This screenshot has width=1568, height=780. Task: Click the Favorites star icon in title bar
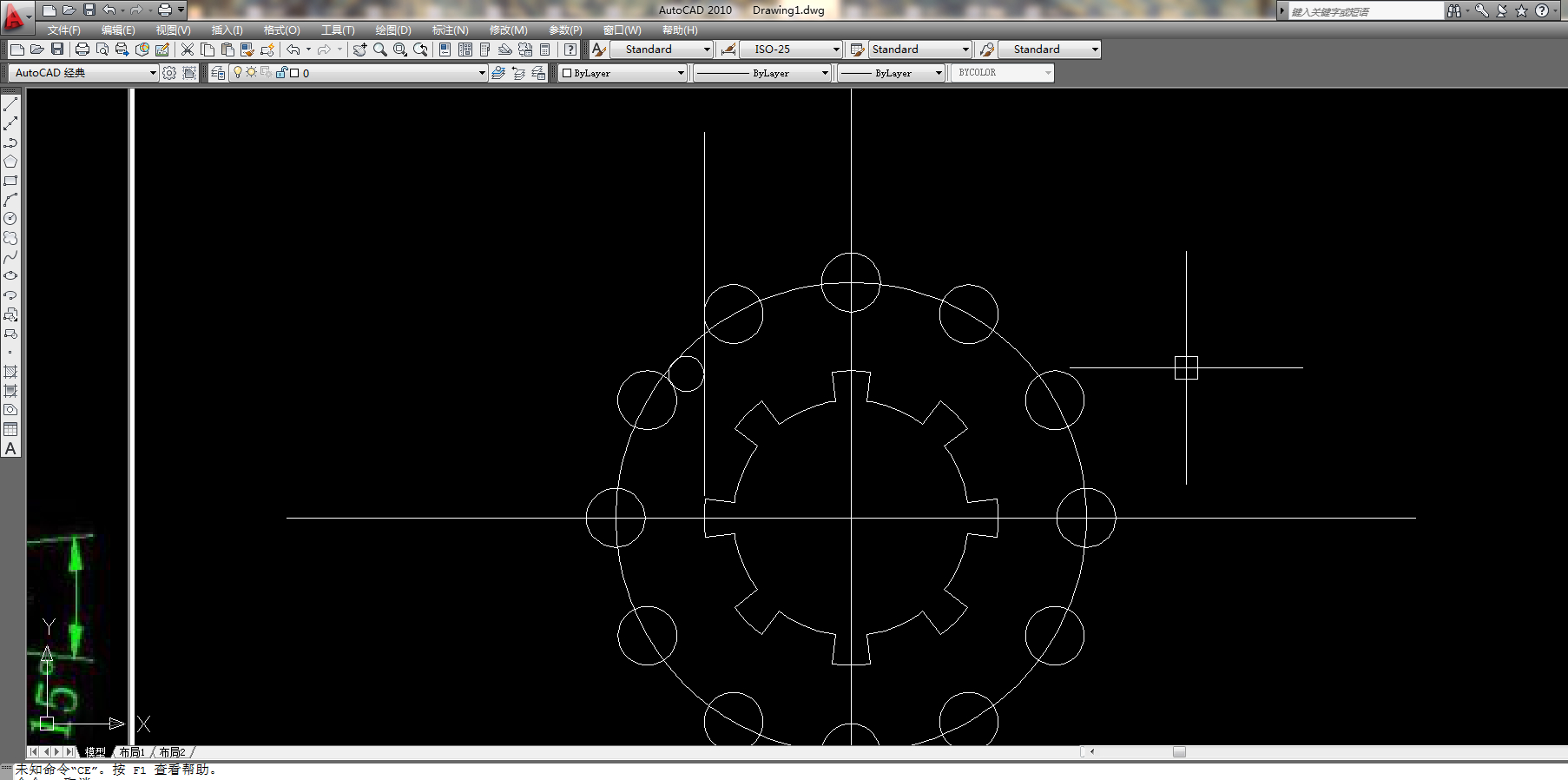(1521, 10)
